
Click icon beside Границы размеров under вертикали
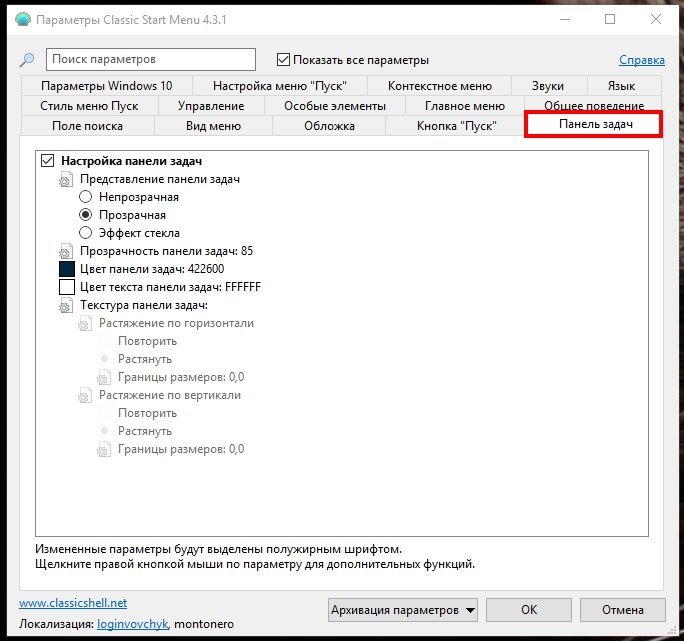click(x=104, y=449)
